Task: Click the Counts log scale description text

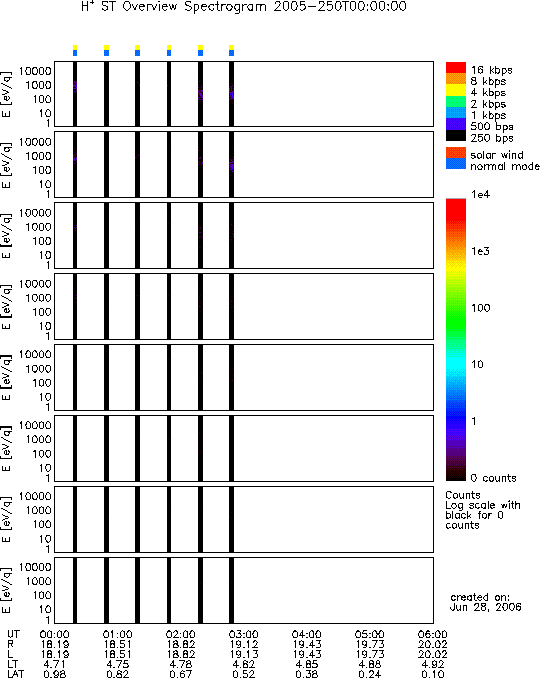Action: tap(482, 510)
